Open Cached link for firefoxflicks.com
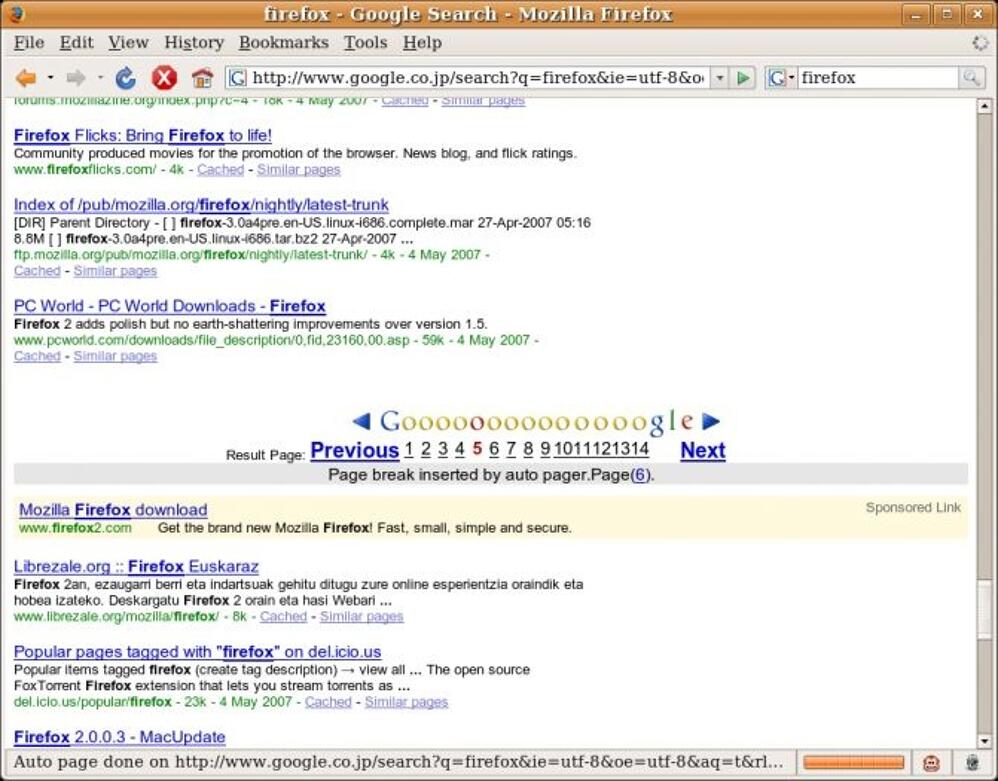 [x=220, y=170]
